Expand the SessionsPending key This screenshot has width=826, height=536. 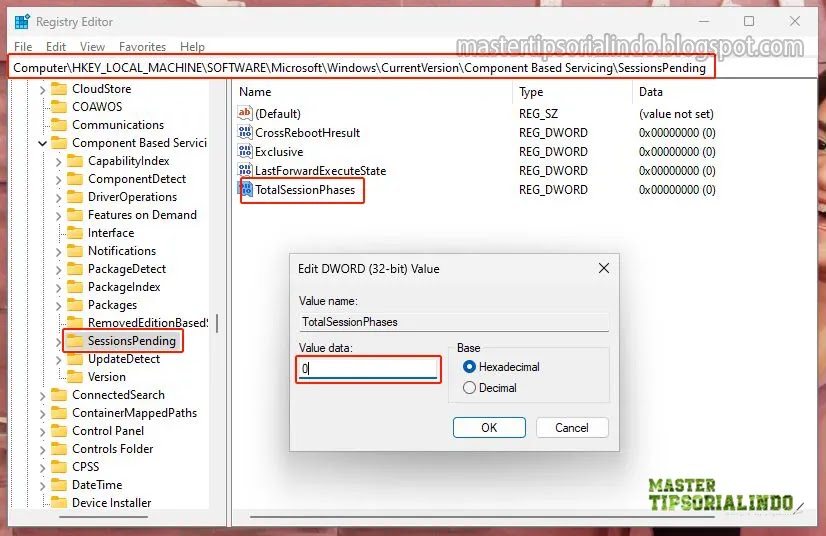tap(58, 342)
